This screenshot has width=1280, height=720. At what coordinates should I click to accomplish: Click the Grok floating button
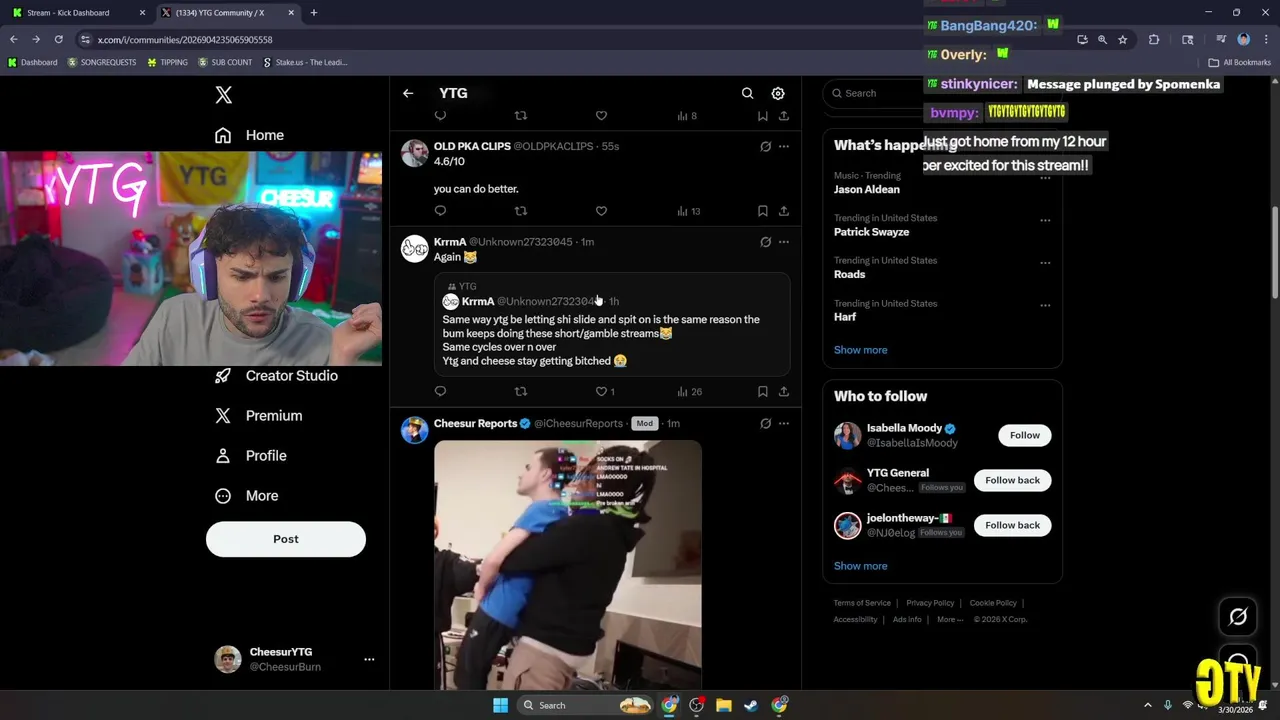tap(1238, 617)
